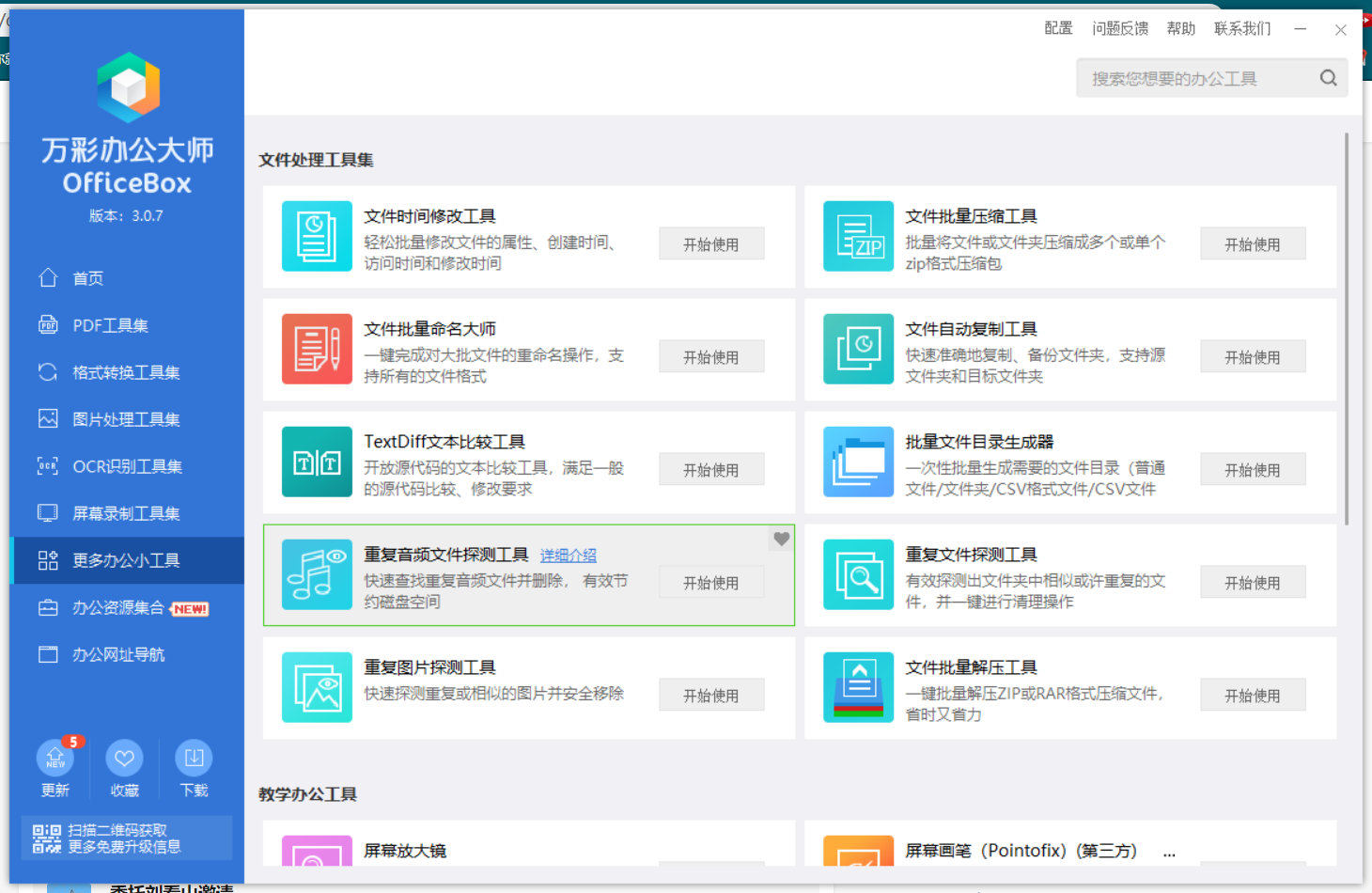Click the 版本: 3.0.7 version text
The image size is (1372, 893).
coord(126,216)
